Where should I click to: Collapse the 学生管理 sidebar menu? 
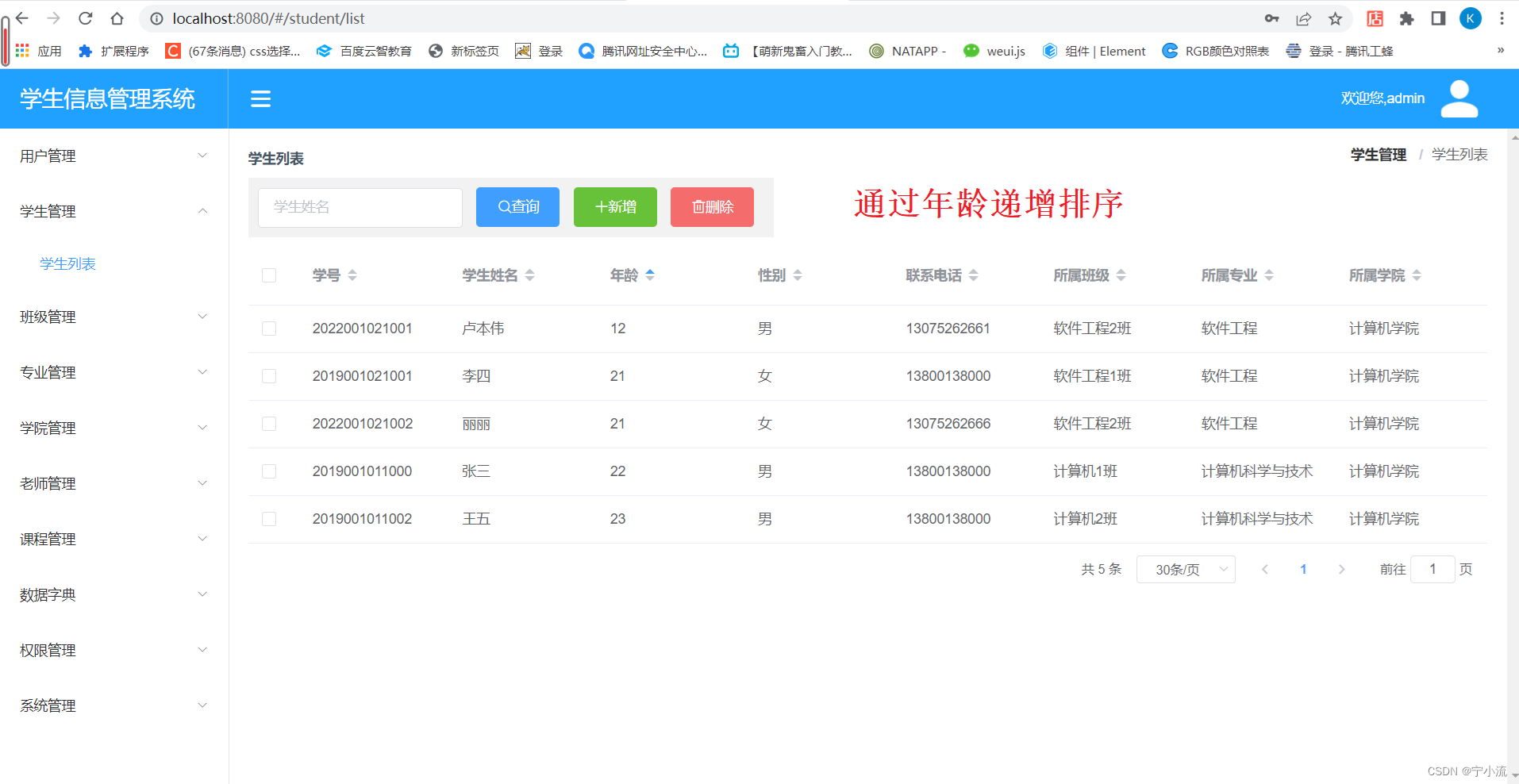[113, 212]
